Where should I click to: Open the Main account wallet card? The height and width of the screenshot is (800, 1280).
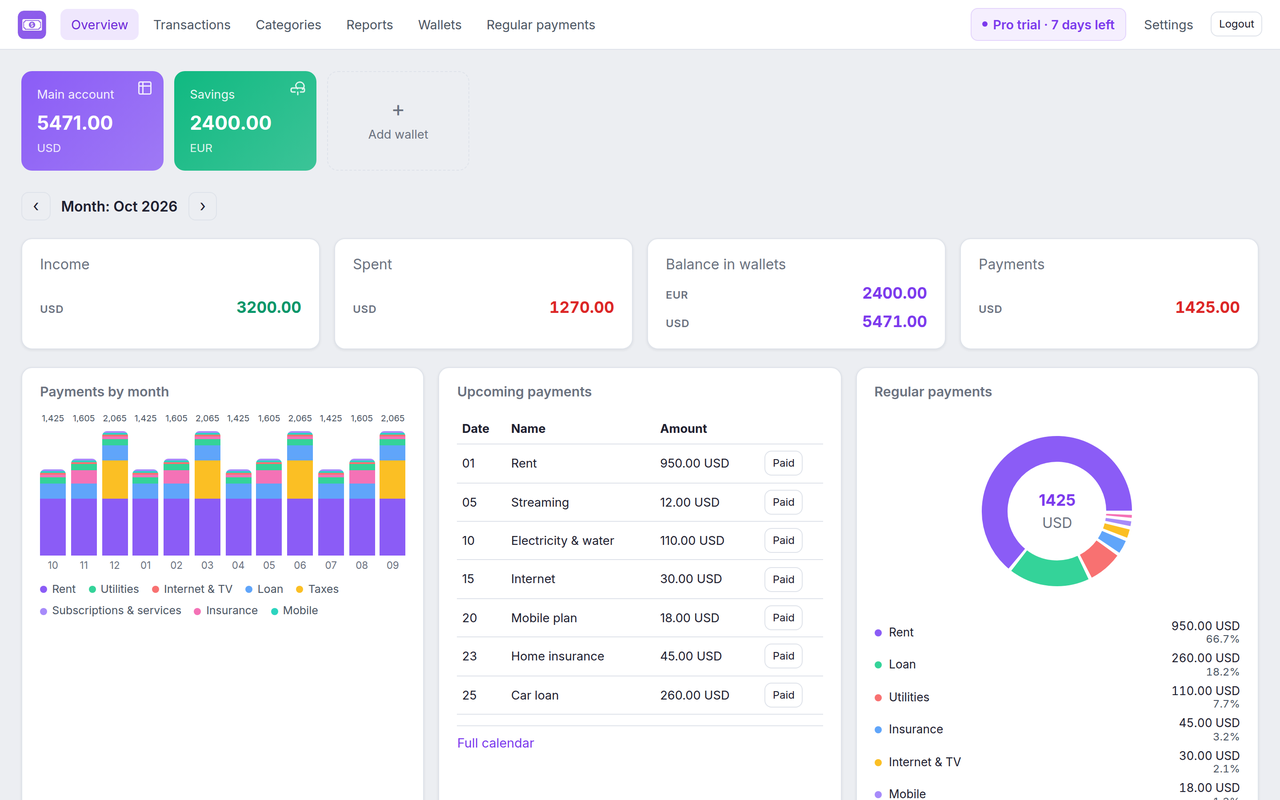92,121
